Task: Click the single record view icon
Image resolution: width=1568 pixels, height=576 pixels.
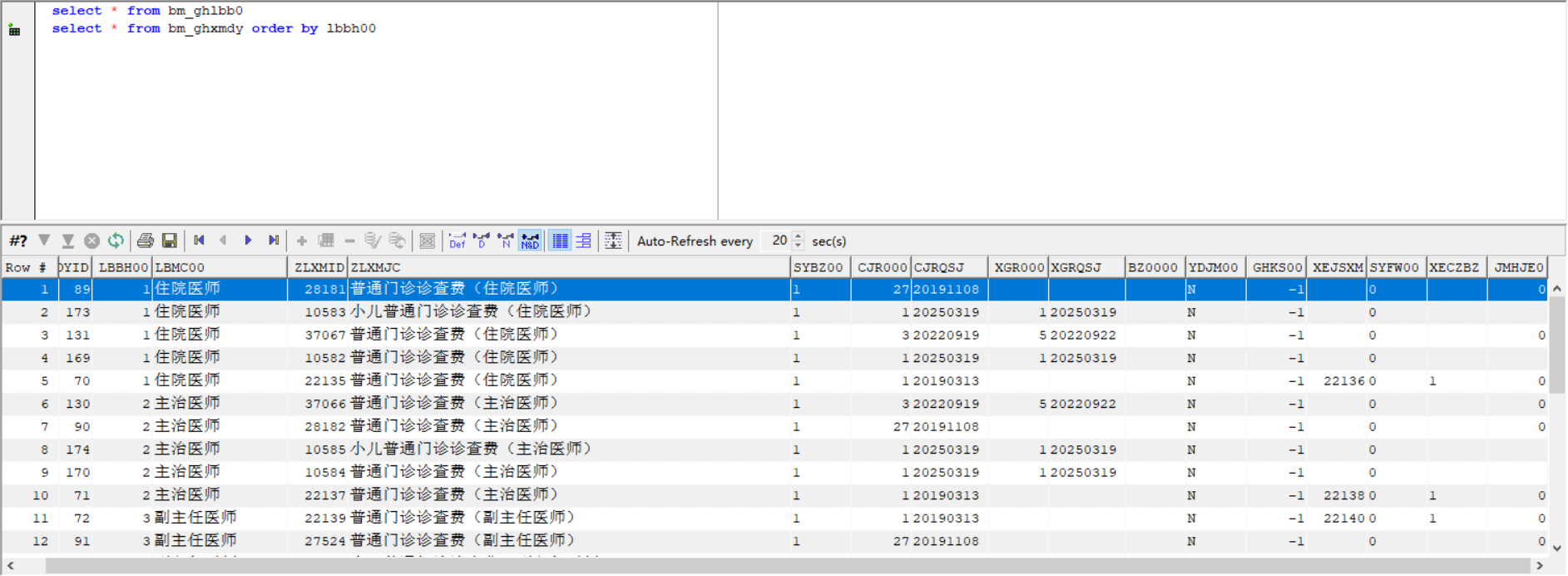Action: (427, 241)
